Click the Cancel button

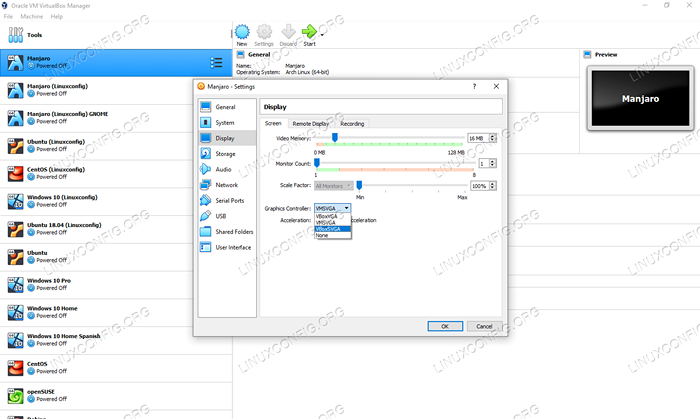click(484, 326)
